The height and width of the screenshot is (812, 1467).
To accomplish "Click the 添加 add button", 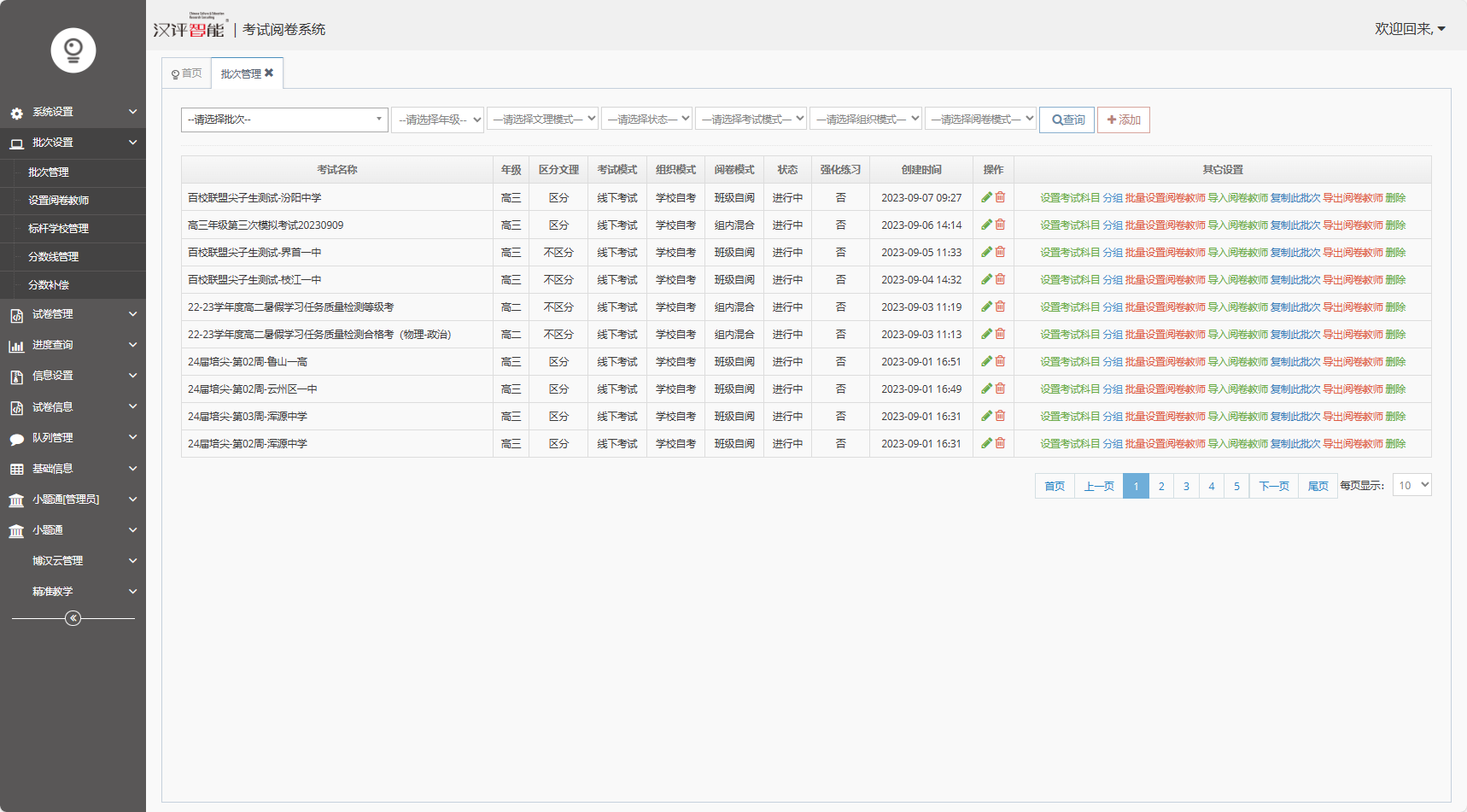I will click(x=1124, y=120).
